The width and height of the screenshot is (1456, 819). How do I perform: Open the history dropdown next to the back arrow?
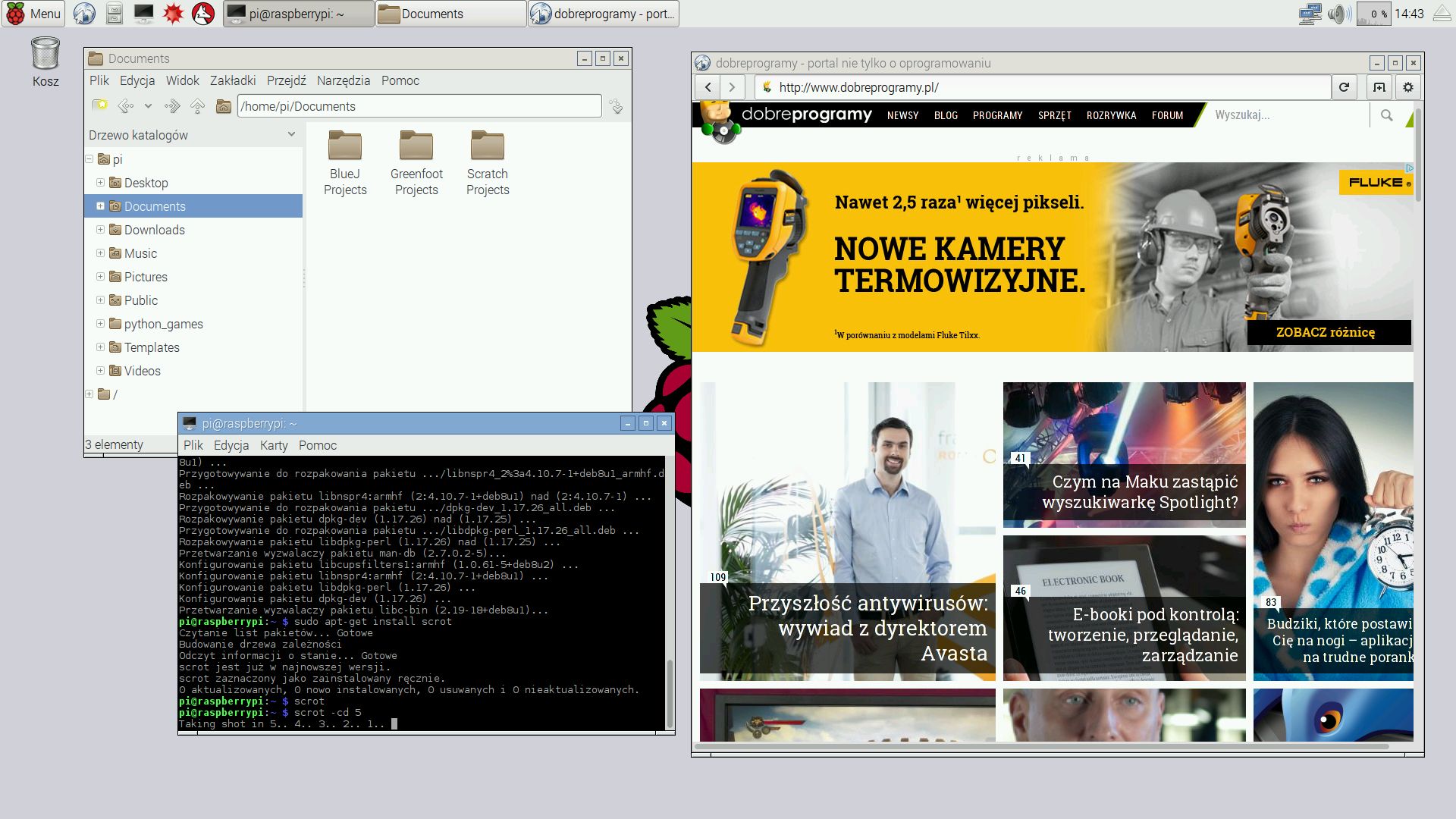point(148,106)
